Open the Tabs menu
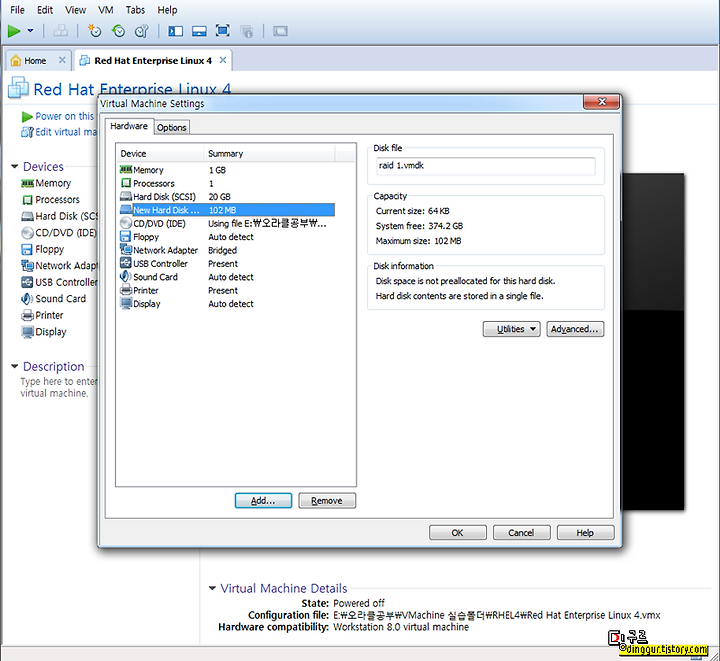The width and height of the screenshot is (720, 661). pyautogui.click(x=135, y=10)
